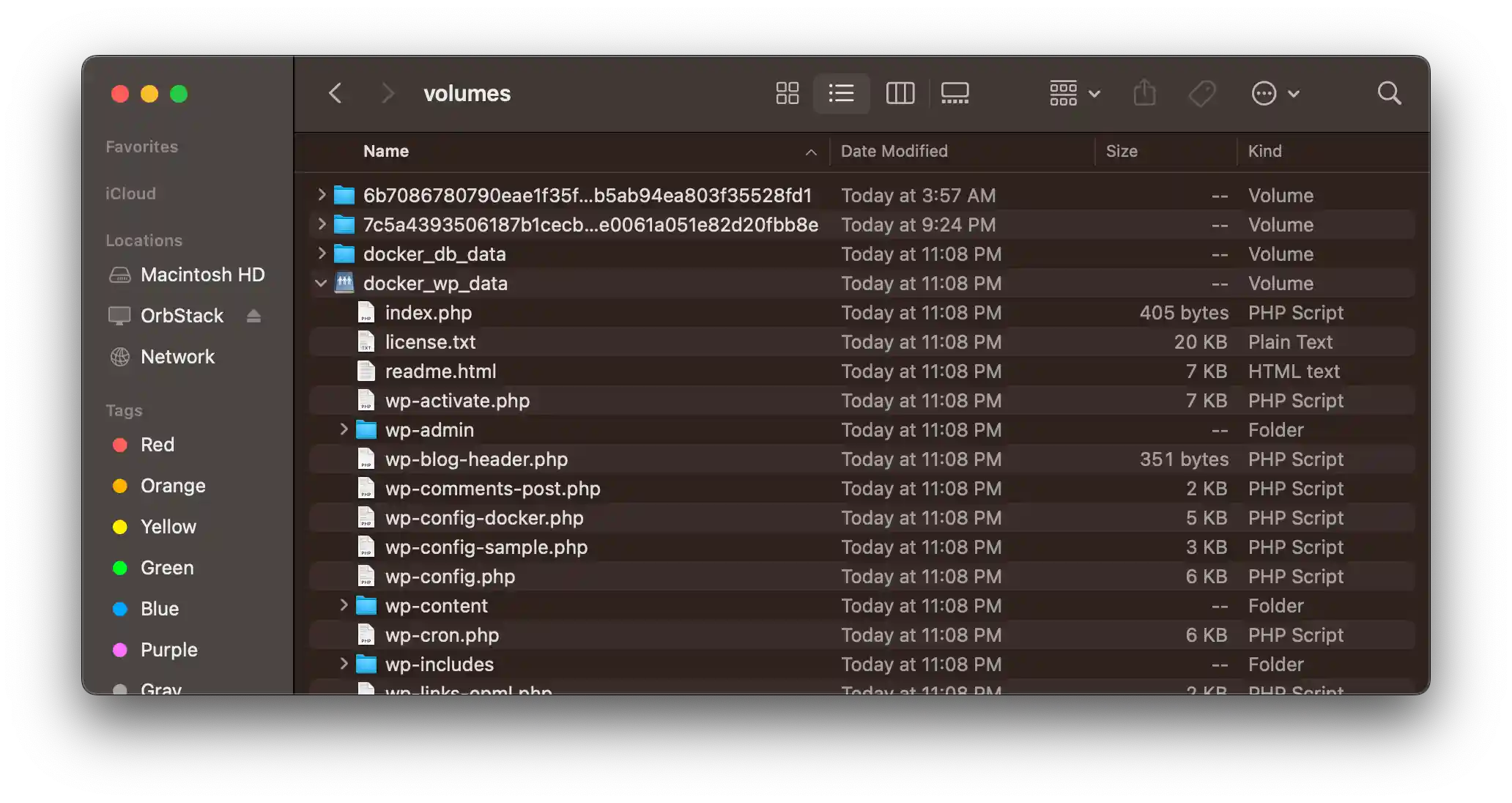Expand the docker_db_data volume
Image resolution: width=1512 pixels, height=803 pixels.
tap(321, 254)
